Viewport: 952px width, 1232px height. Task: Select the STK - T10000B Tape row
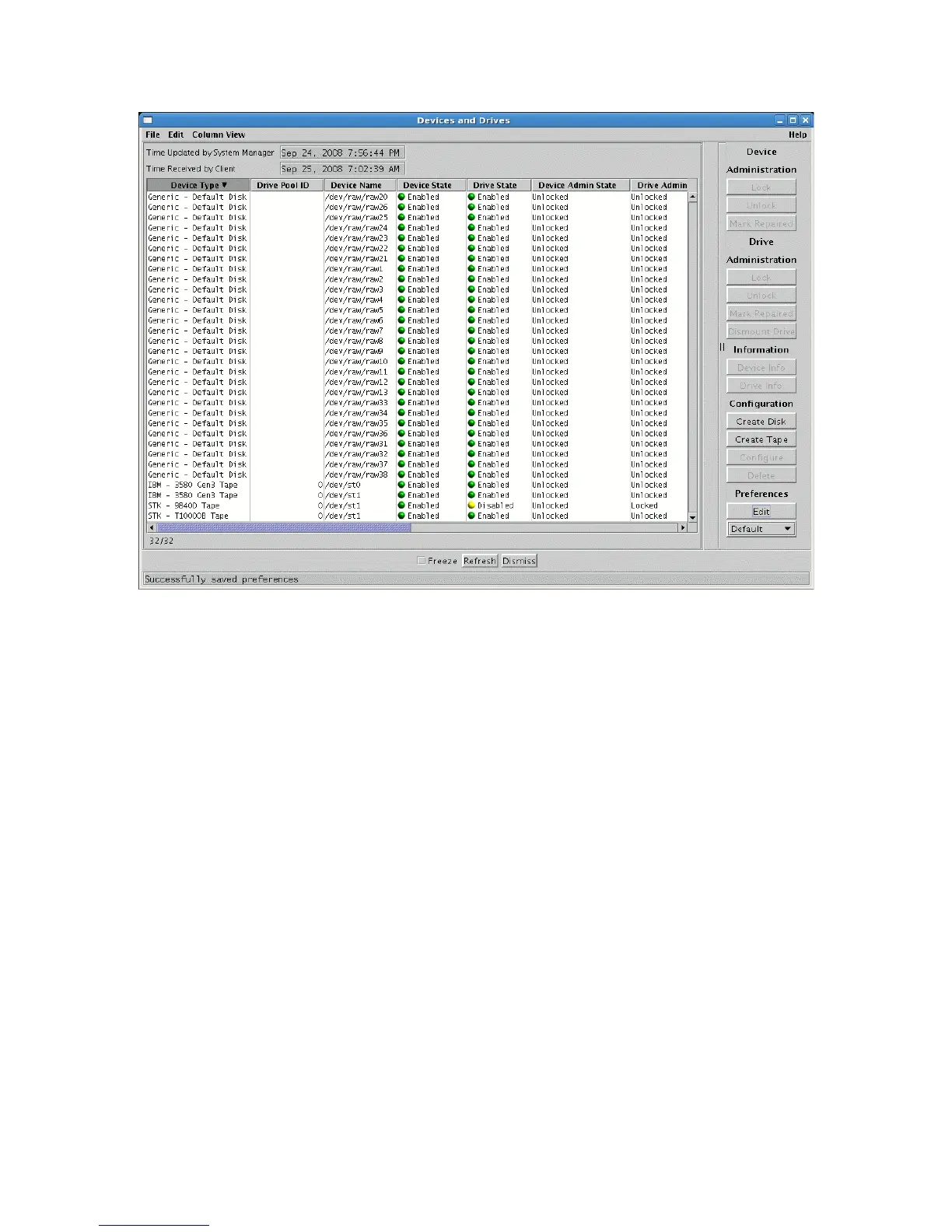tap(418, 516)
